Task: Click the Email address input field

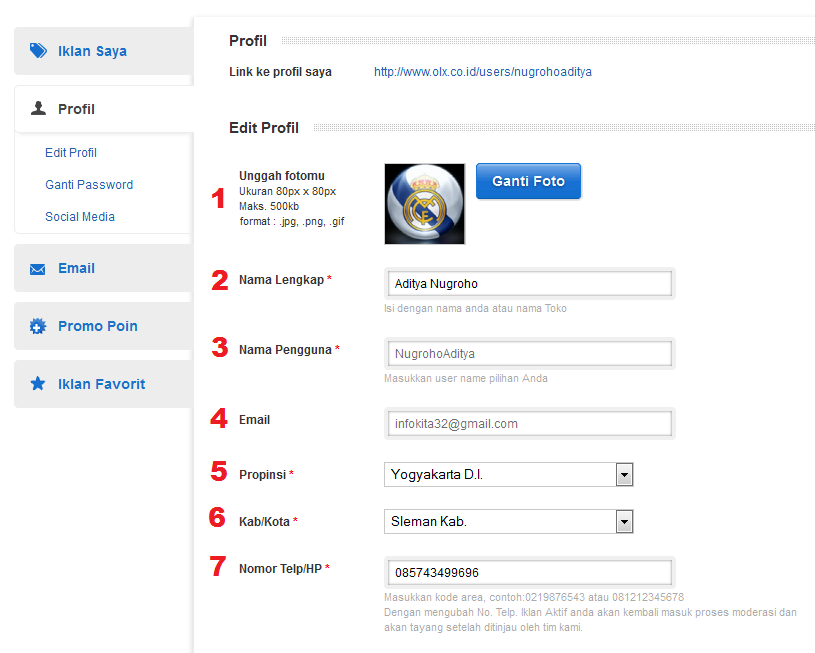Action: (x=529, y=423)
